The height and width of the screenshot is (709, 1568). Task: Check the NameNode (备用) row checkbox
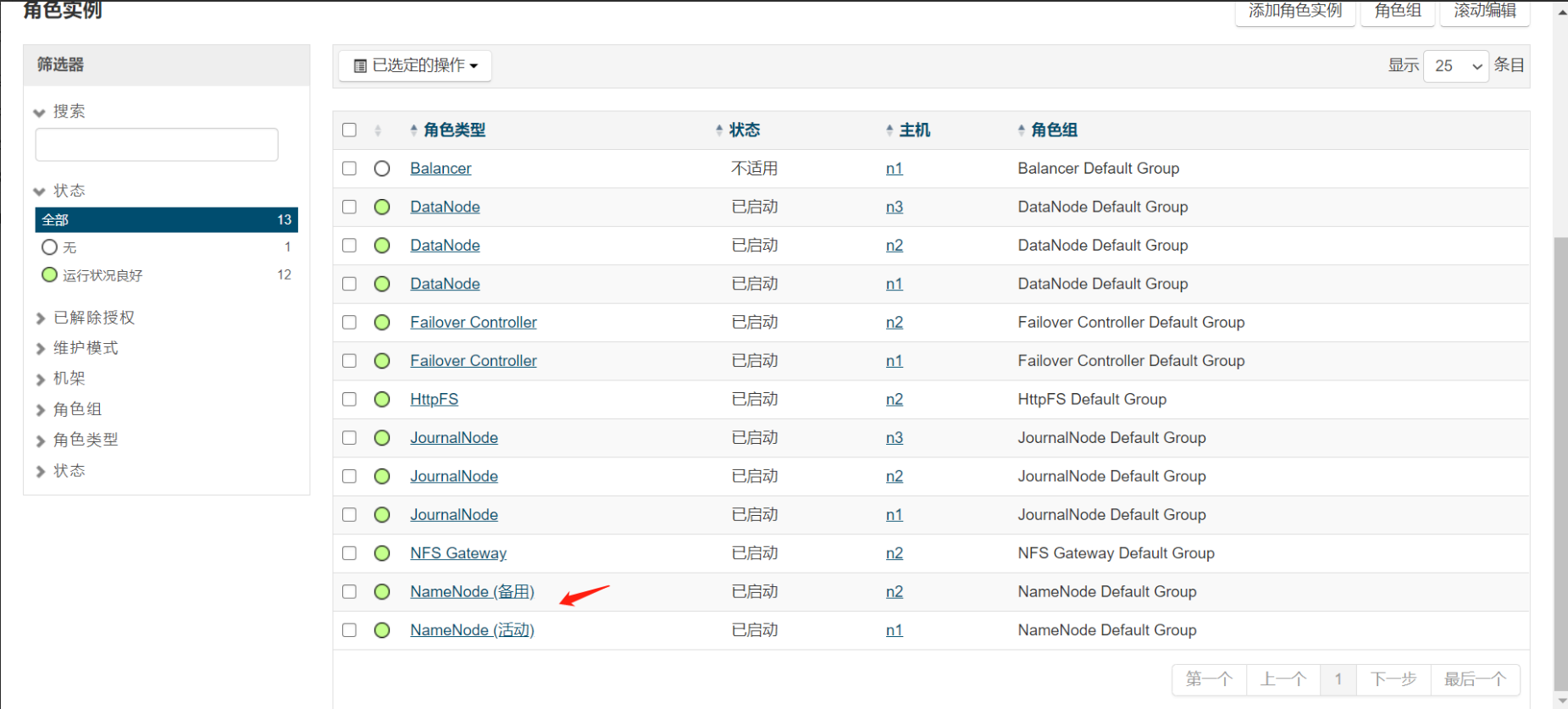click(x=349, y=591)
